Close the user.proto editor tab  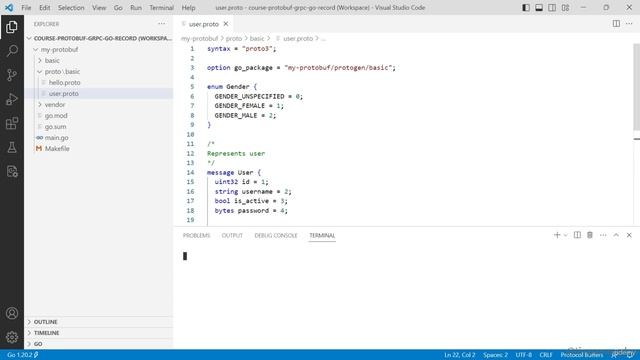coord(226,24)
